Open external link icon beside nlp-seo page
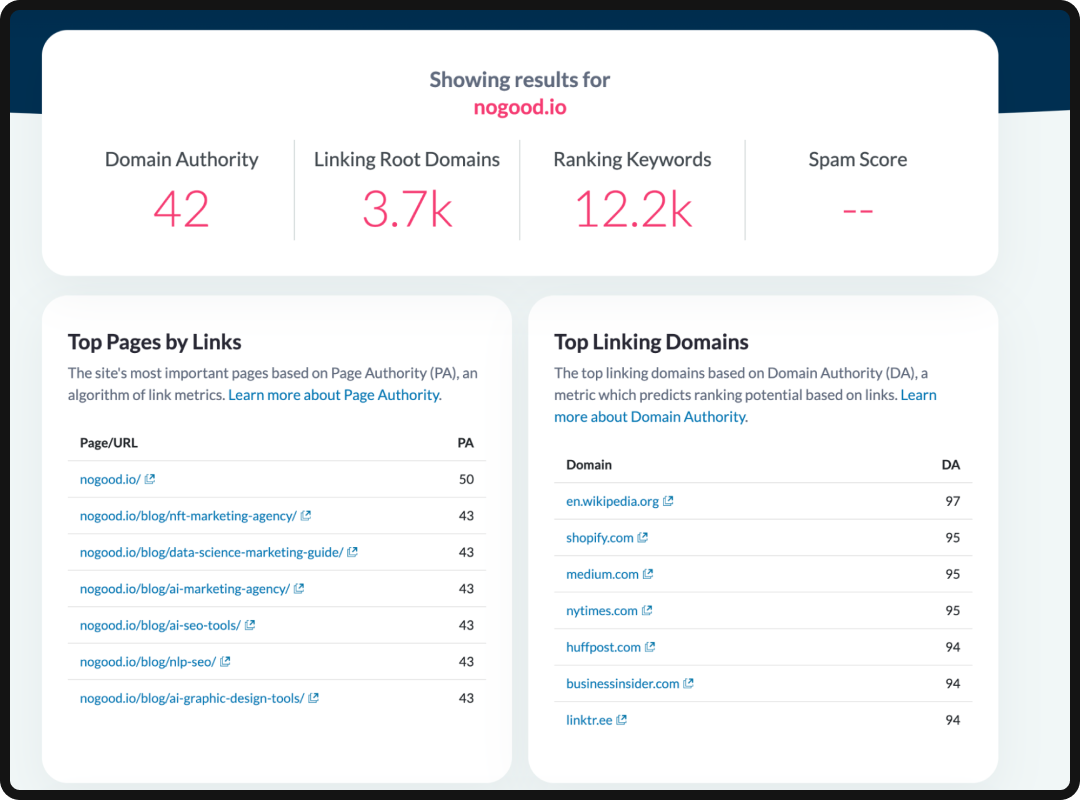The image size is (1080, 800). [x=225, y=661]
